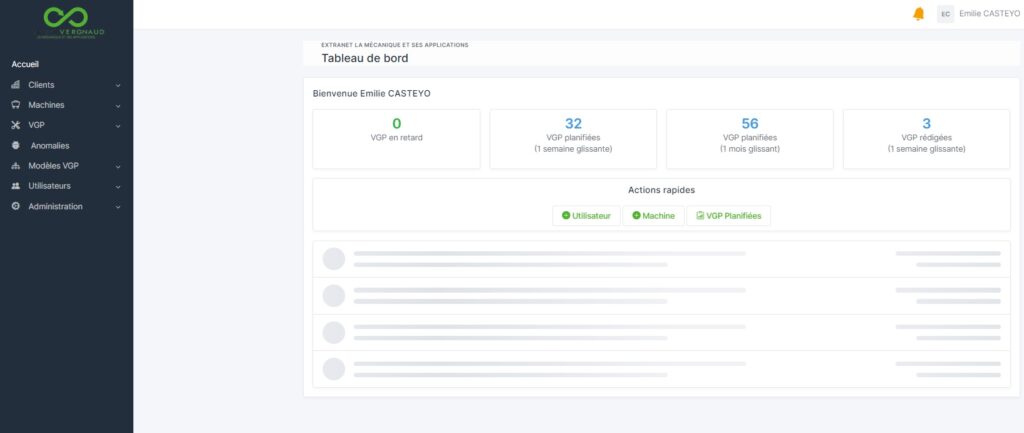Open the 32 VGP planifiées weekly card

point(573,139)
